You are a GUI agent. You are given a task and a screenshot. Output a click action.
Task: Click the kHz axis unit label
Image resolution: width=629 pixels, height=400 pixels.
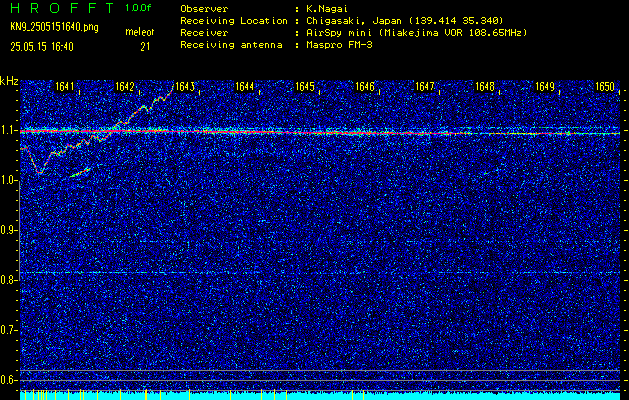pyautogui.click(x=9, y=81)
